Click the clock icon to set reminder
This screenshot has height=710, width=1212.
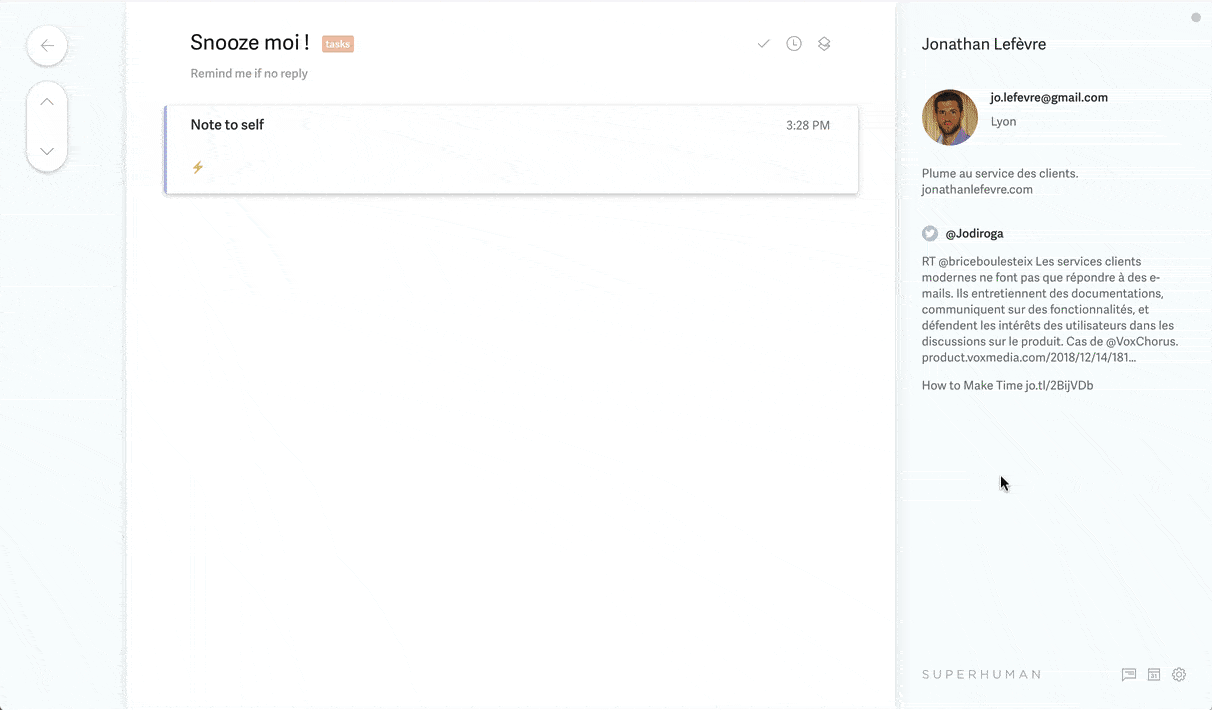(x=794, y=44)
